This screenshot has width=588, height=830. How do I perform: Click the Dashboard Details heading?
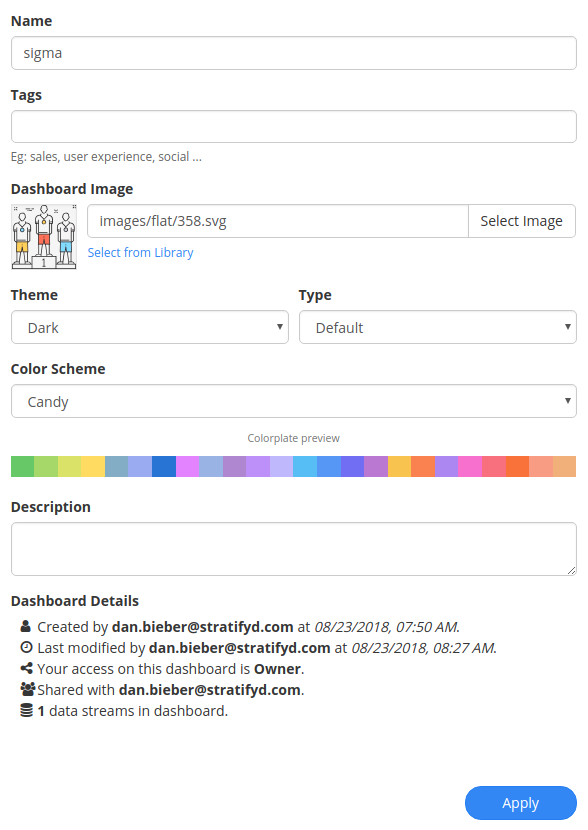coord(75,601)
